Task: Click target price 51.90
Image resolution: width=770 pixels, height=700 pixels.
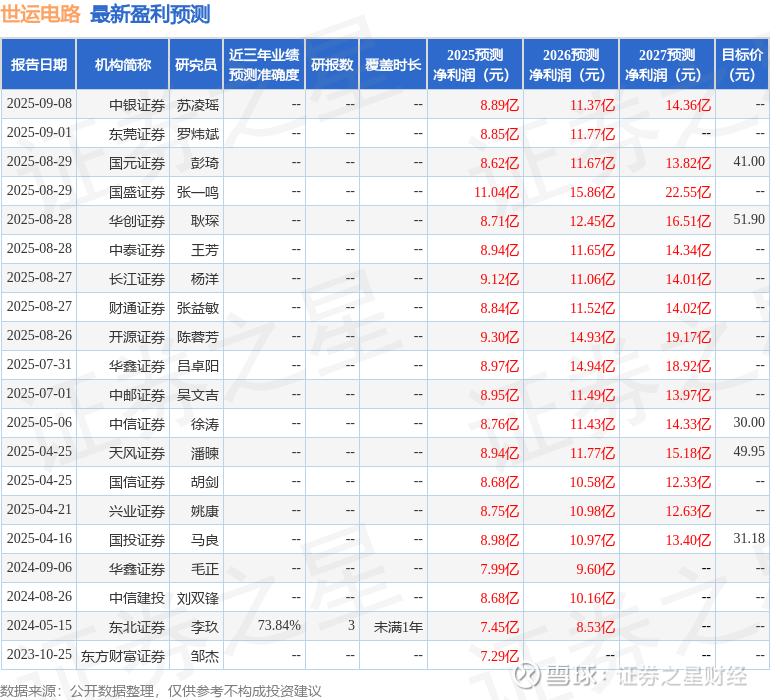Action: coord(749,220)
